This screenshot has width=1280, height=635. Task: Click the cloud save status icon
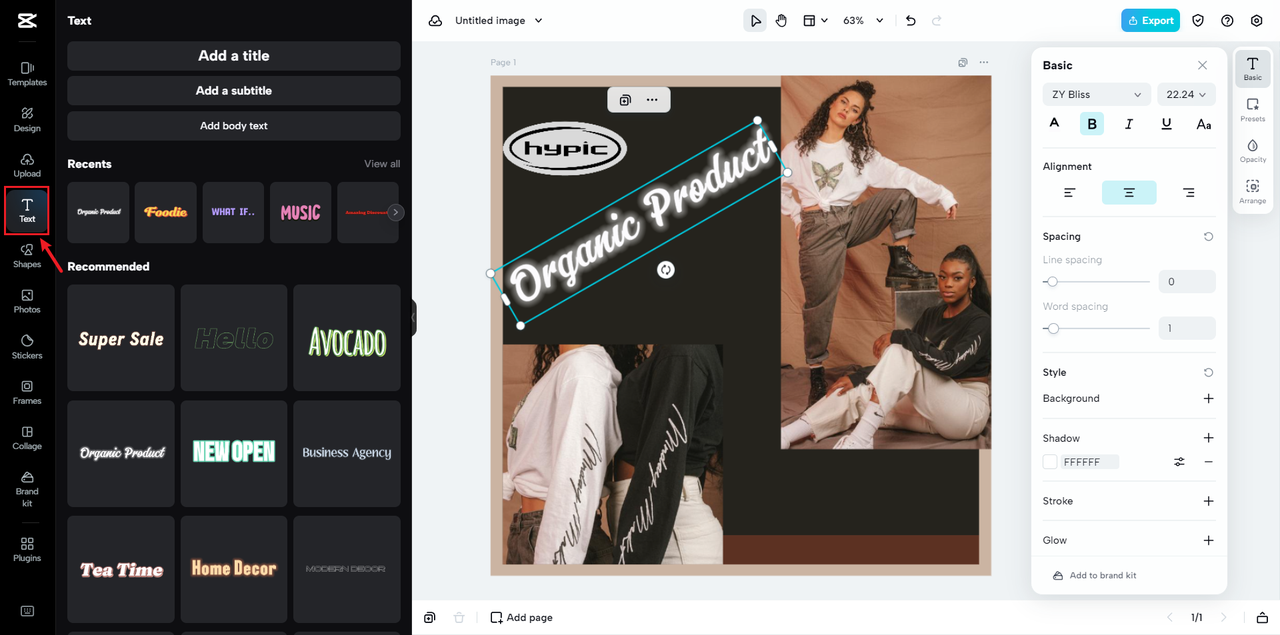(x=435, y=20)
